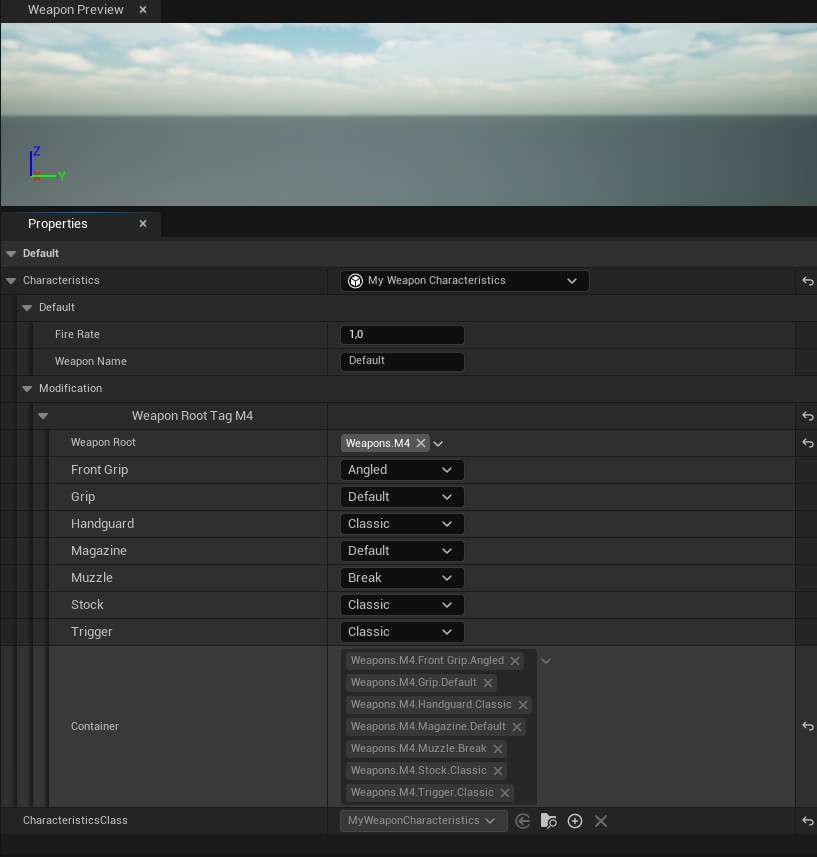Remove Weapons.M4.Handguard.Classic tag

[x=523, y=705]
